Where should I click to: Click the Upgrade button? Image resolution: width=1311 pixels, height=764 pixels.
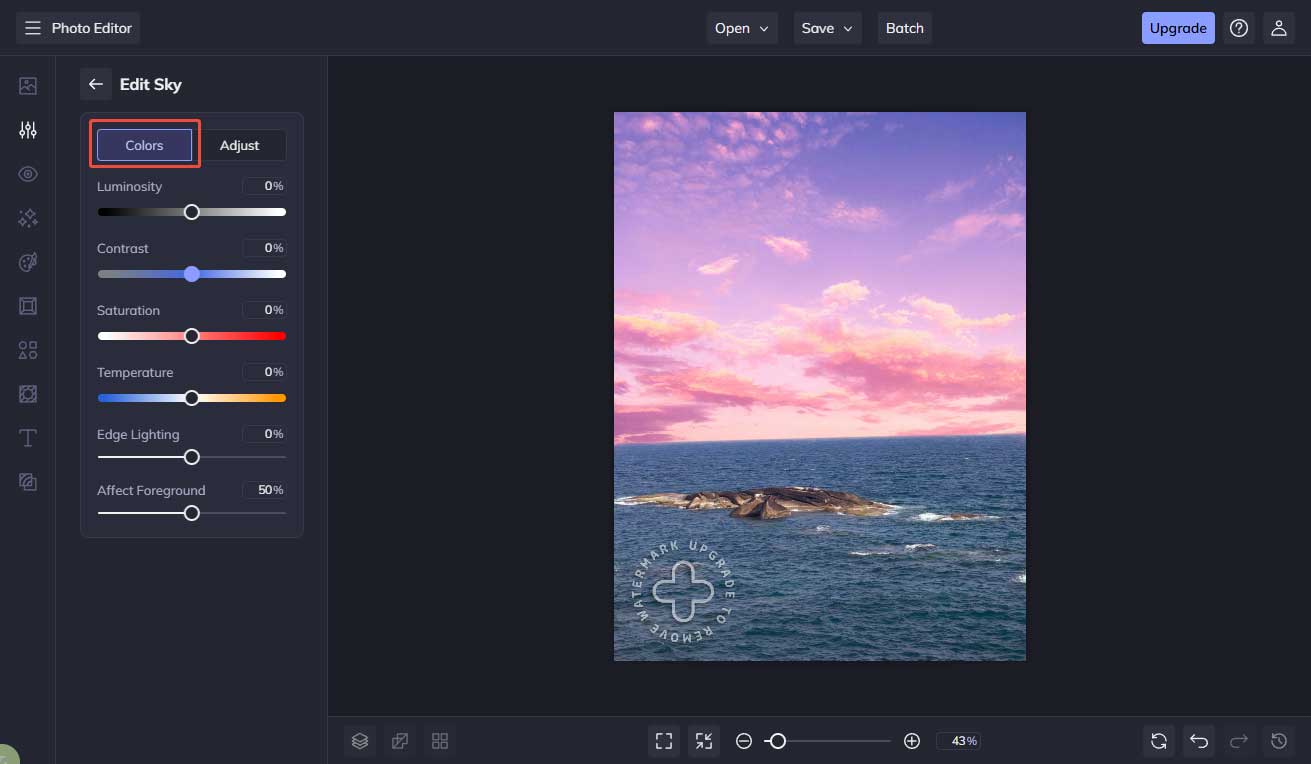(x=1177, y=28)
